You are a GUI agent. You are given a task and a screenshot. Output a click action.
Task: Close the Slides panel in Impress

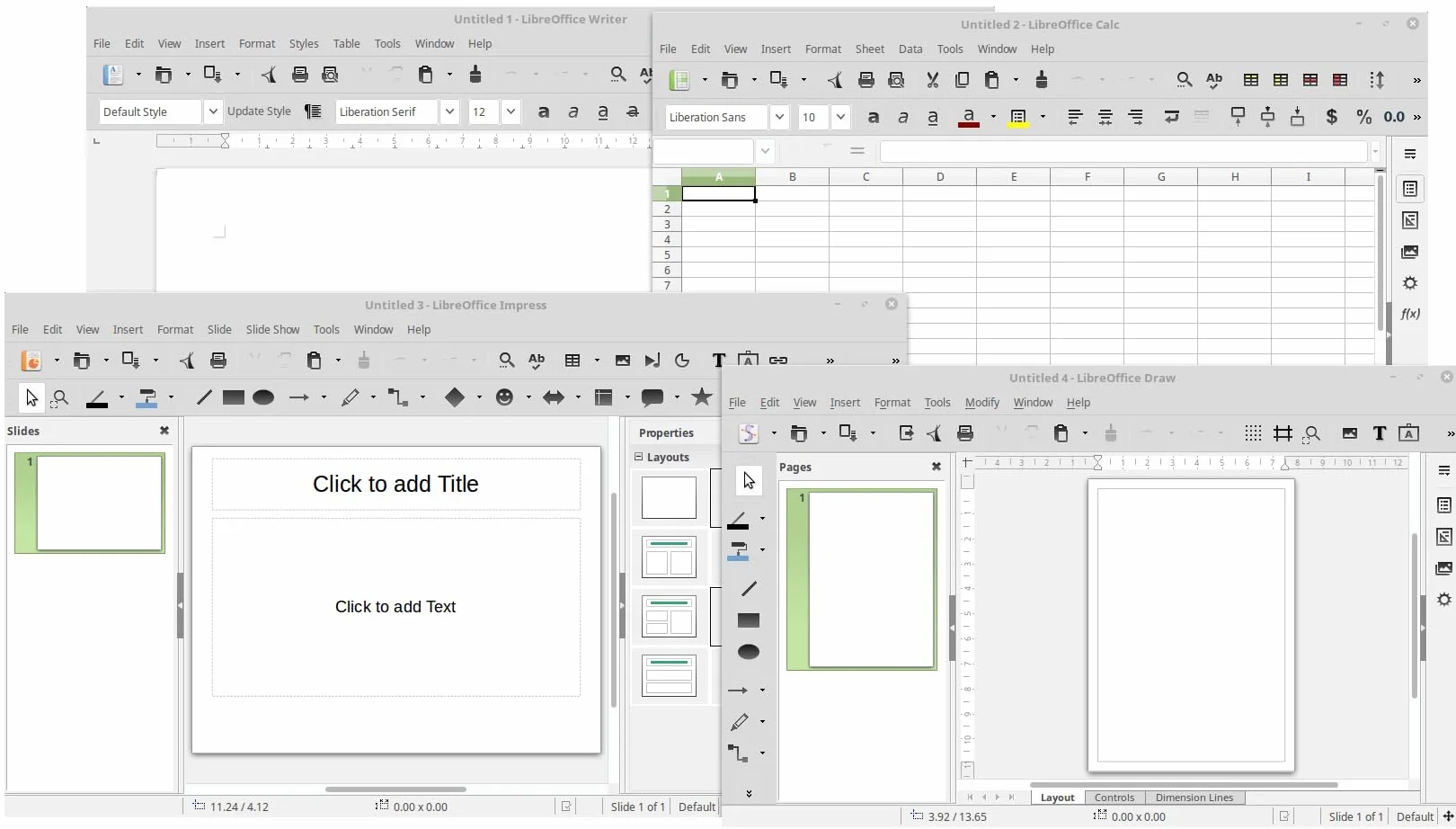(164, 431)
